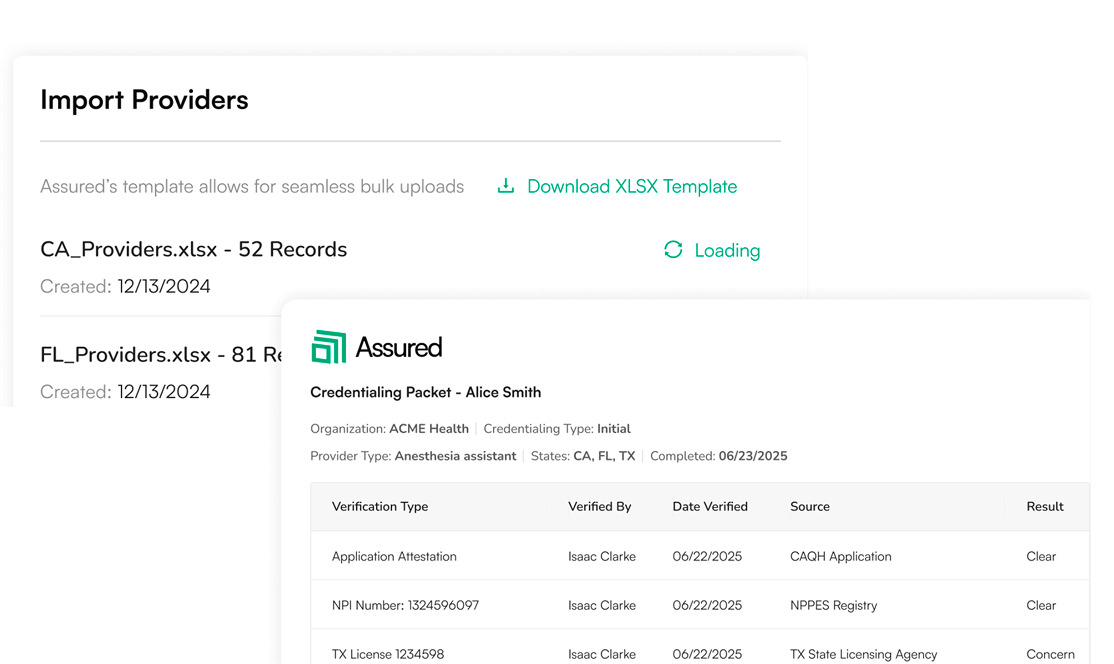1114x664 pixels.
Task: Click the seamless bulk uploads description text
Action: tap(252, 187)
